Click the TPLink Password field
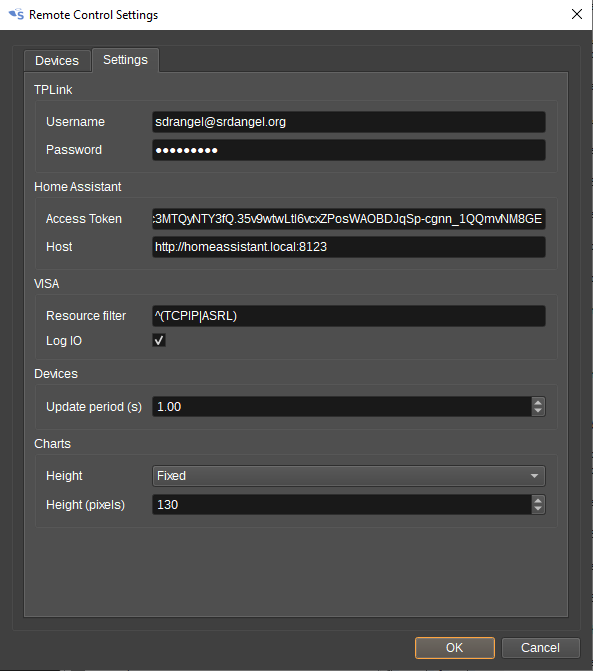This screenshot has height=671, width=593. [x=349, y=150]
